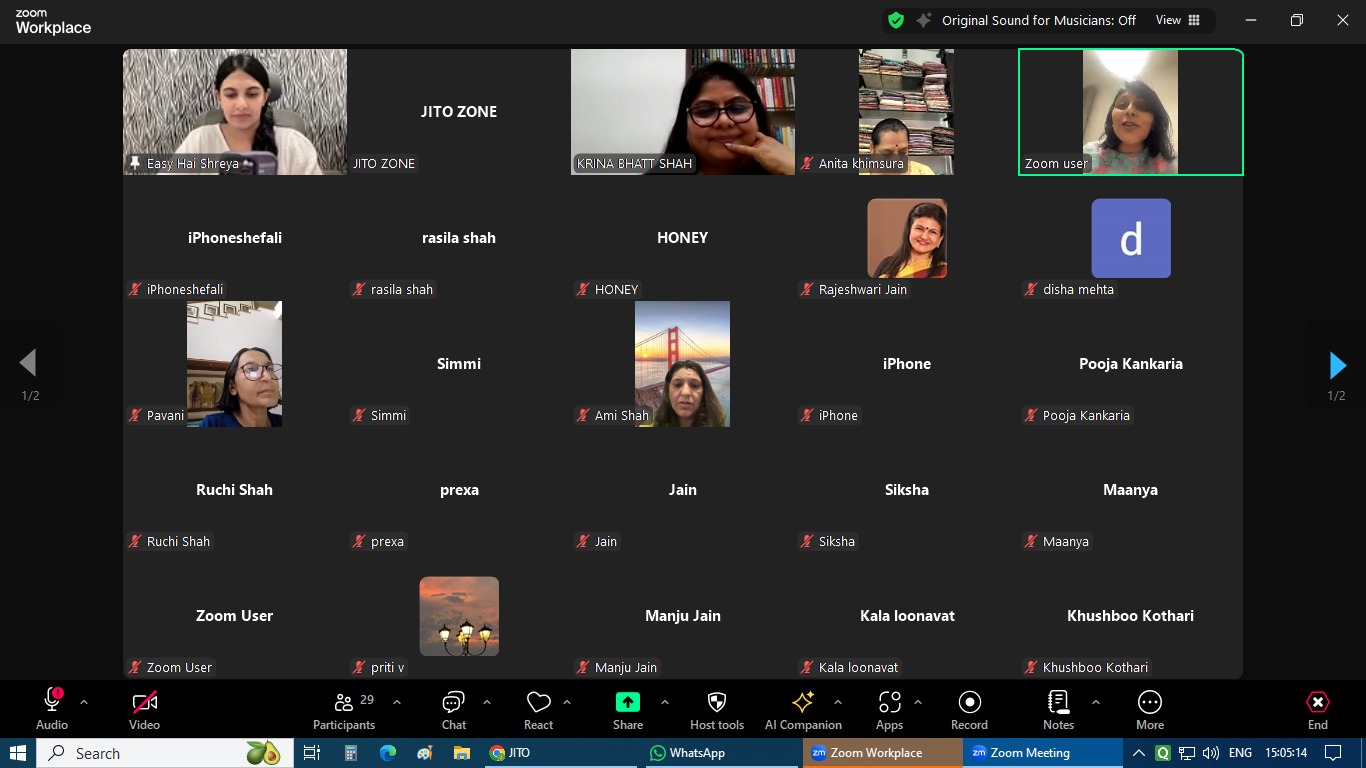
Task: Turn on camera with Video button
Action: click(144, 702)
